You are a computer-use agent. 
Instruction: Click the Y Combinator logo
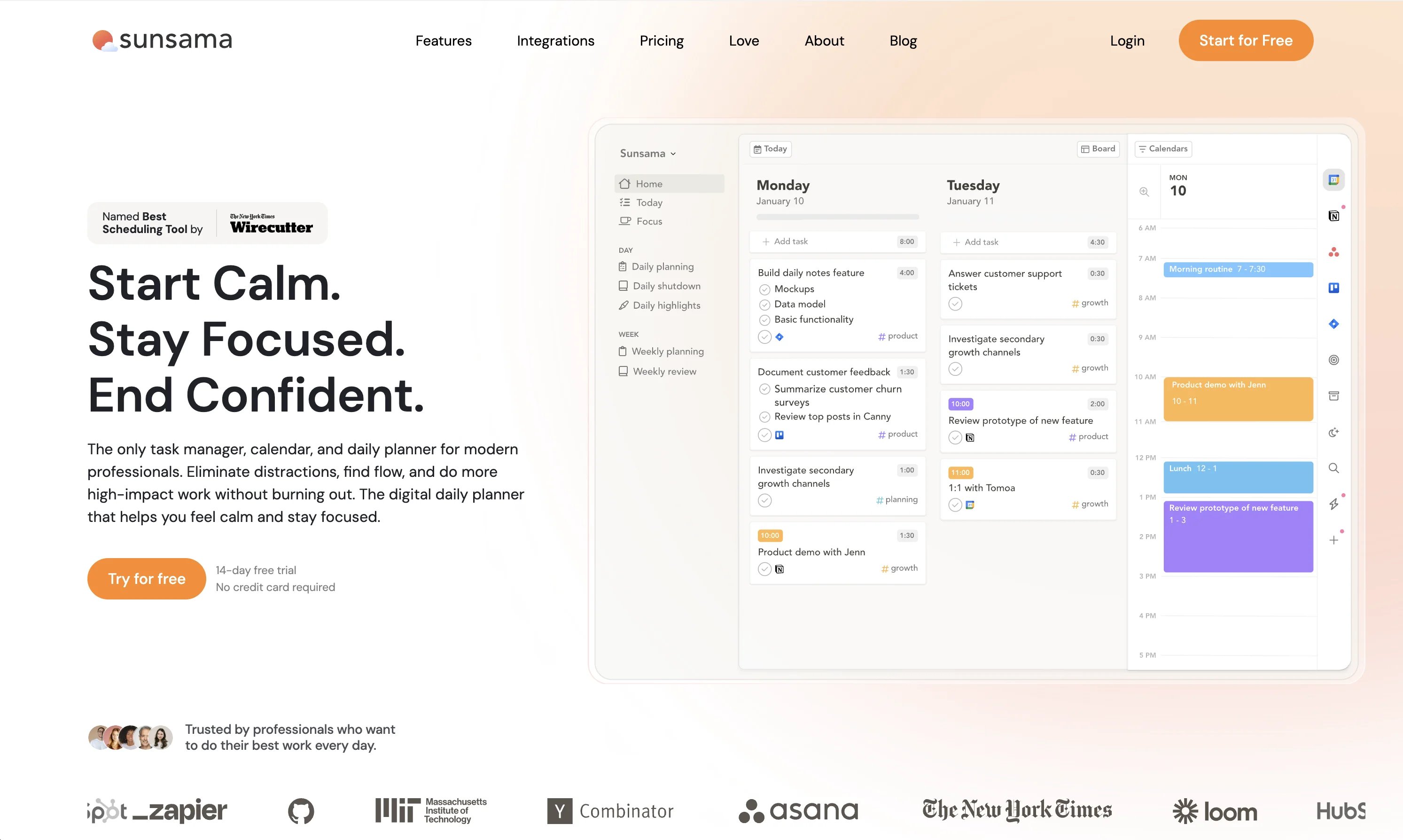[610, 811]
